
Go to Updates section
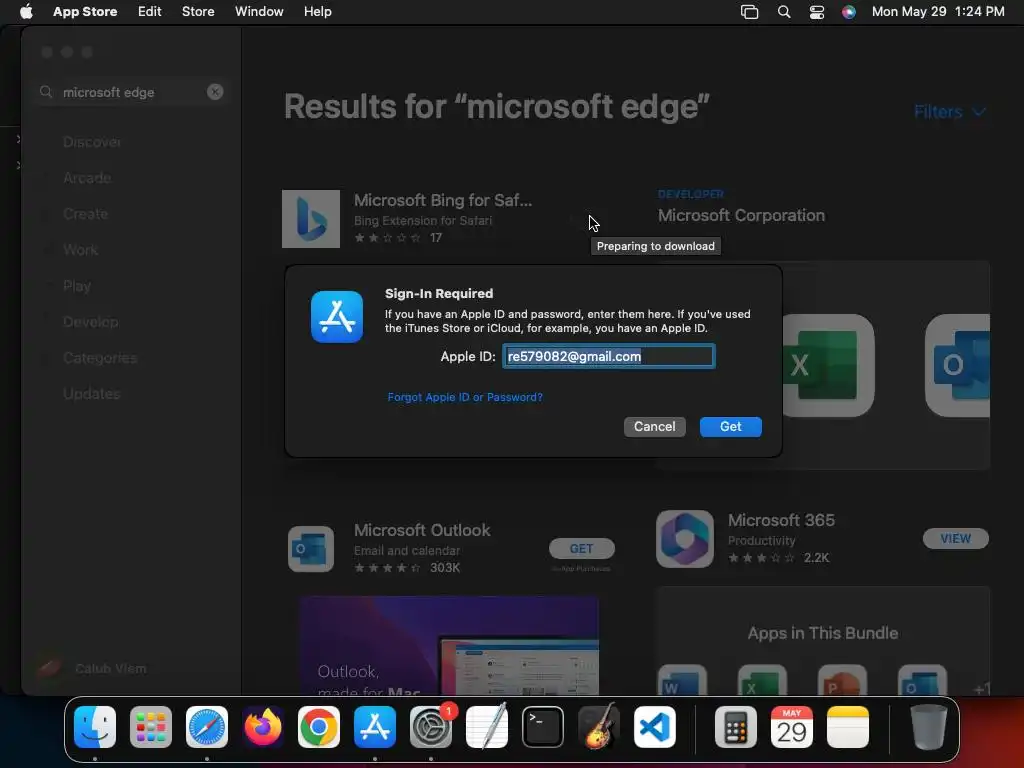tap(91, 394)
